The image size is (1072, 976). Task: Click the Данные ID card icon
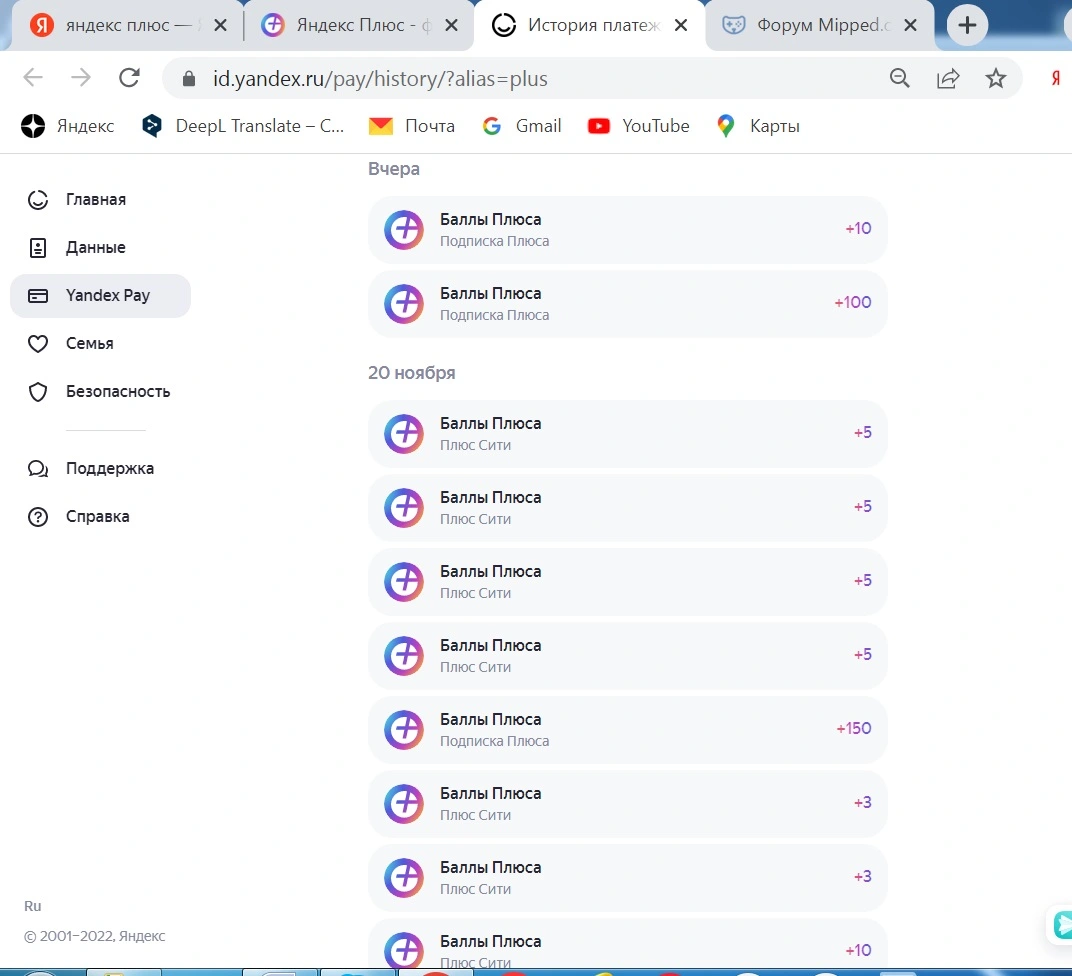38,247
